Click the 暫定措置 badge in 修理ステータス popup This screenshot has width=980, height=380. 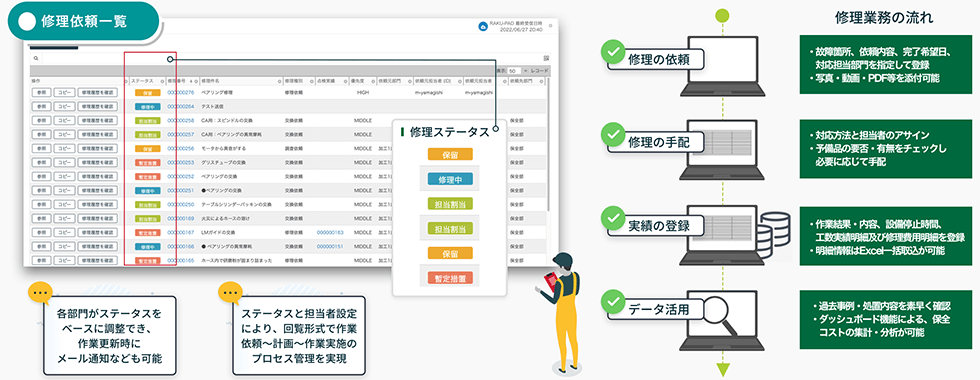(x=450, y=278)
